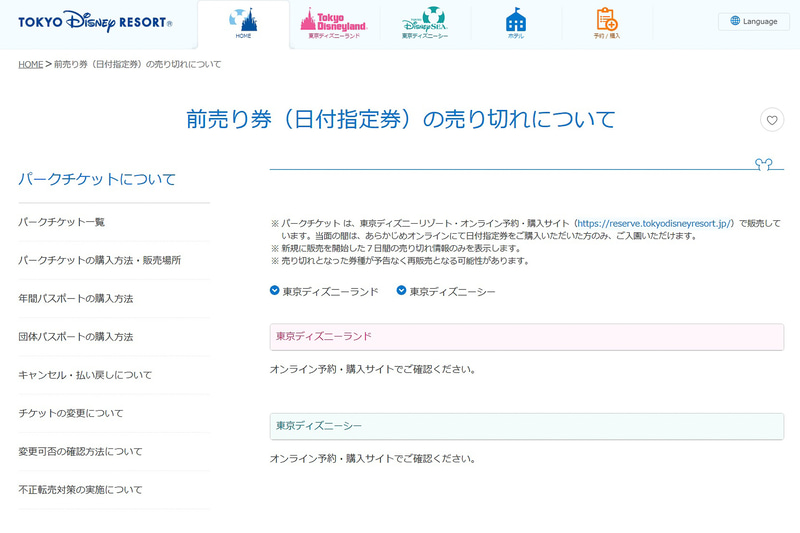Click the globe icon in Language button
The height and width of the screenshot is (533, 800).
pos(735,21)
